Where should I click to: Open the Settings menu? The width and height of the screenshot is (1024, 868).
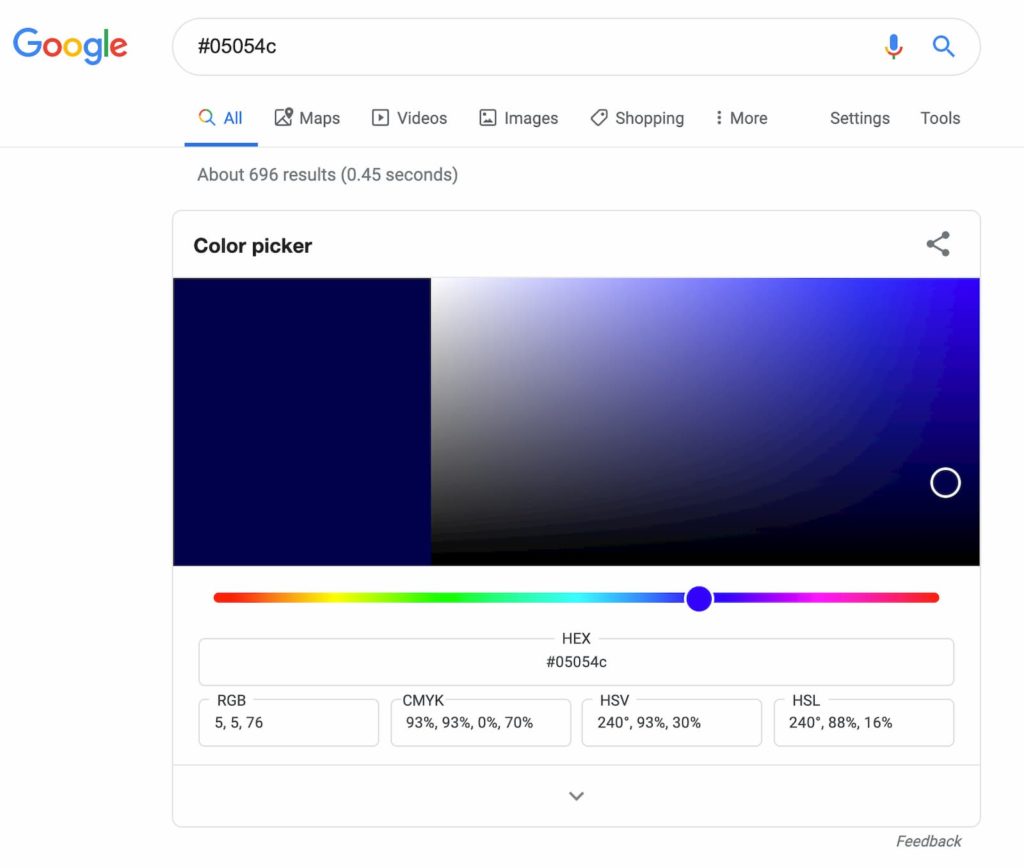(859, 117)
